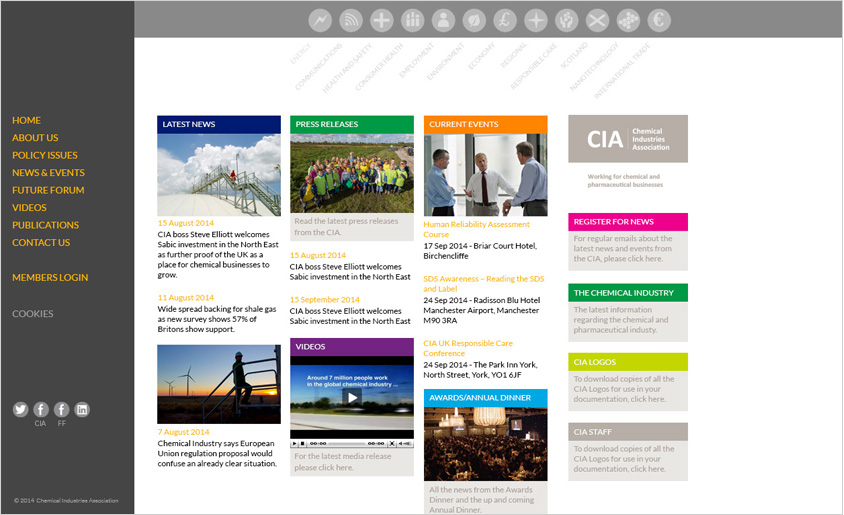The width and height of the screenshot is (844, 515).
Task: Click play in the video control bar
Action: (294, 444)
